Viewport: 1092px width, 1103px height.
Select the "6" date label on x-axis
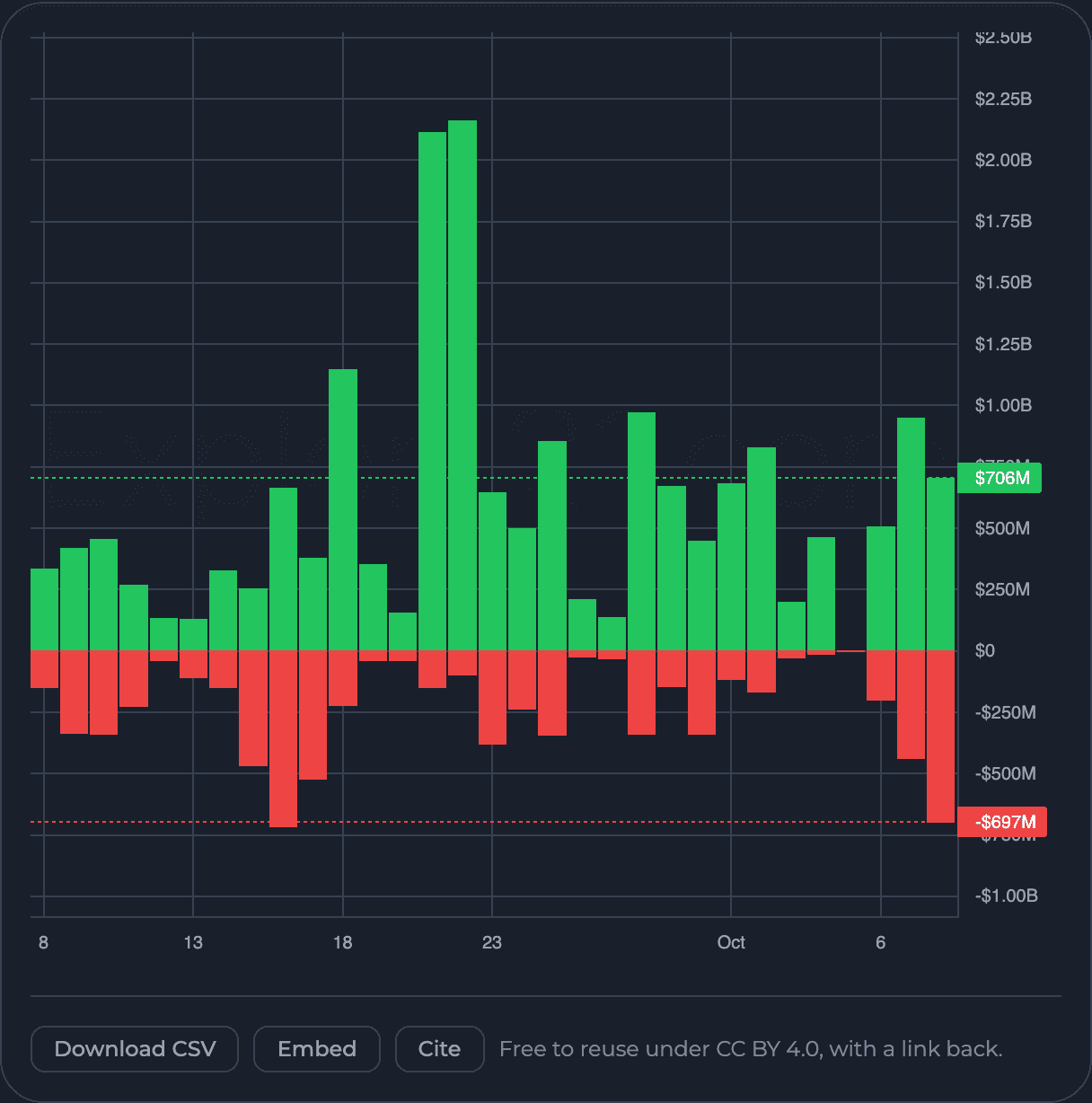click(881, 942)
